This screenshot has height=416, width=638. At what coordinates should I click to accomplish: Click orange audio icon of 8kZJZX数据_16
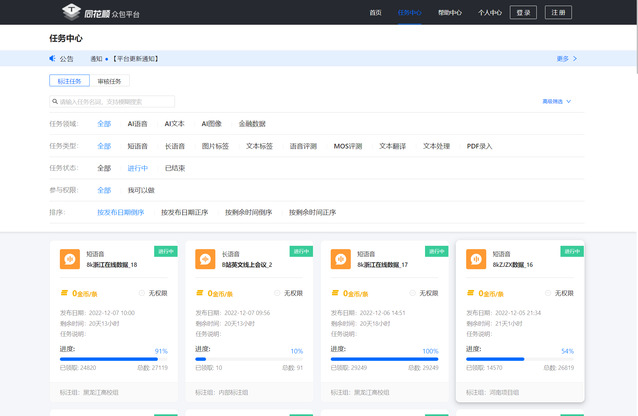pyautogui.click(x=475, y=260)
